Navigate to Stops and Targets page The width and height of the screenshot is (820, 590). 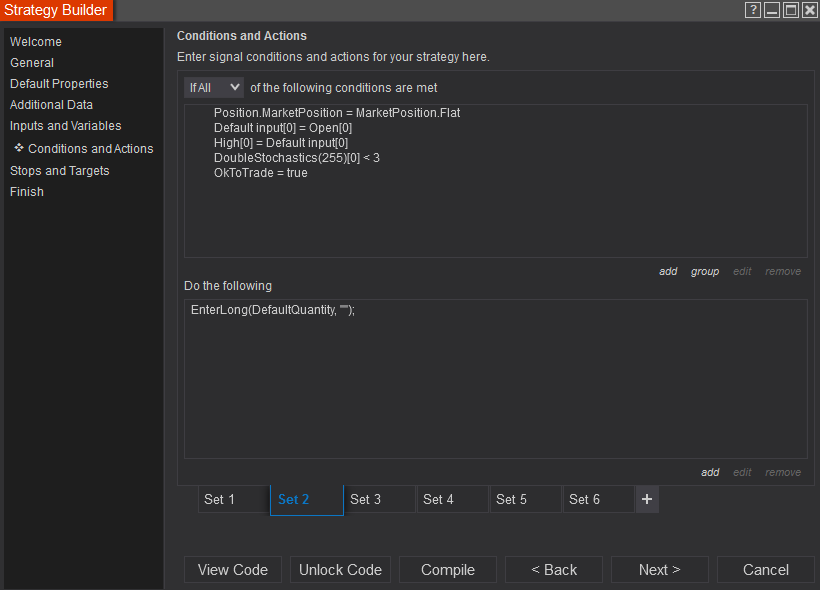[59, 171]
